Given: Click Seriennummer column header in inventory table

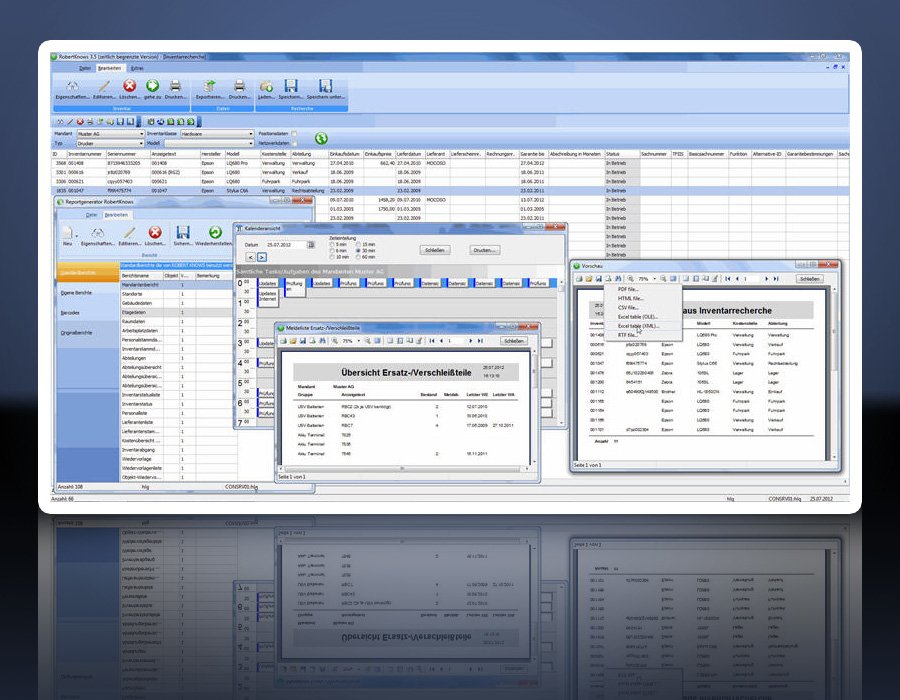Looking at the screenshot, I should pos(127,154).
